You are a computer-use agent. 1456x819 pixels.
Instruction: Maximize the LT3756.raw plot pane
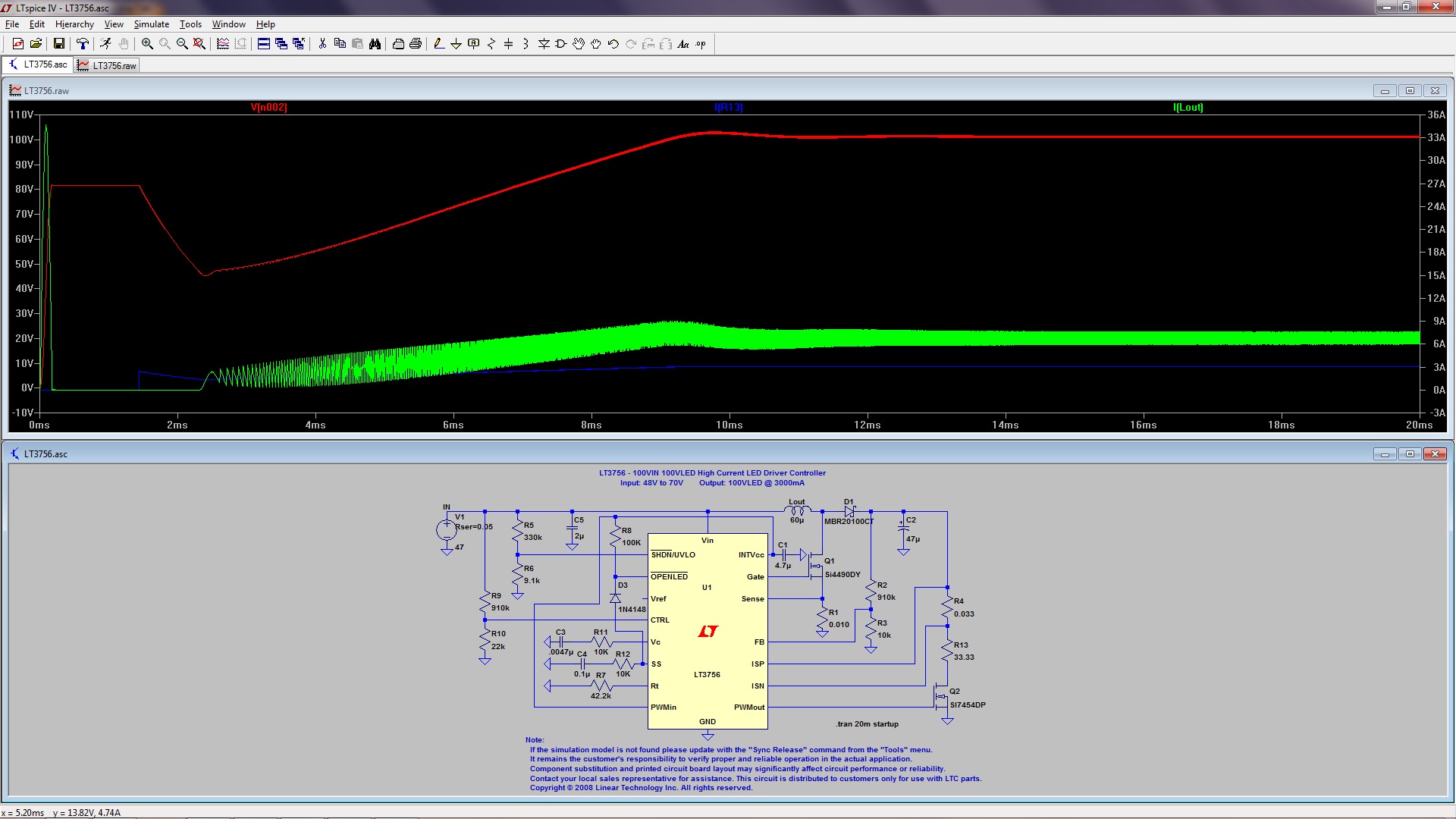(x=1410, y=91)
